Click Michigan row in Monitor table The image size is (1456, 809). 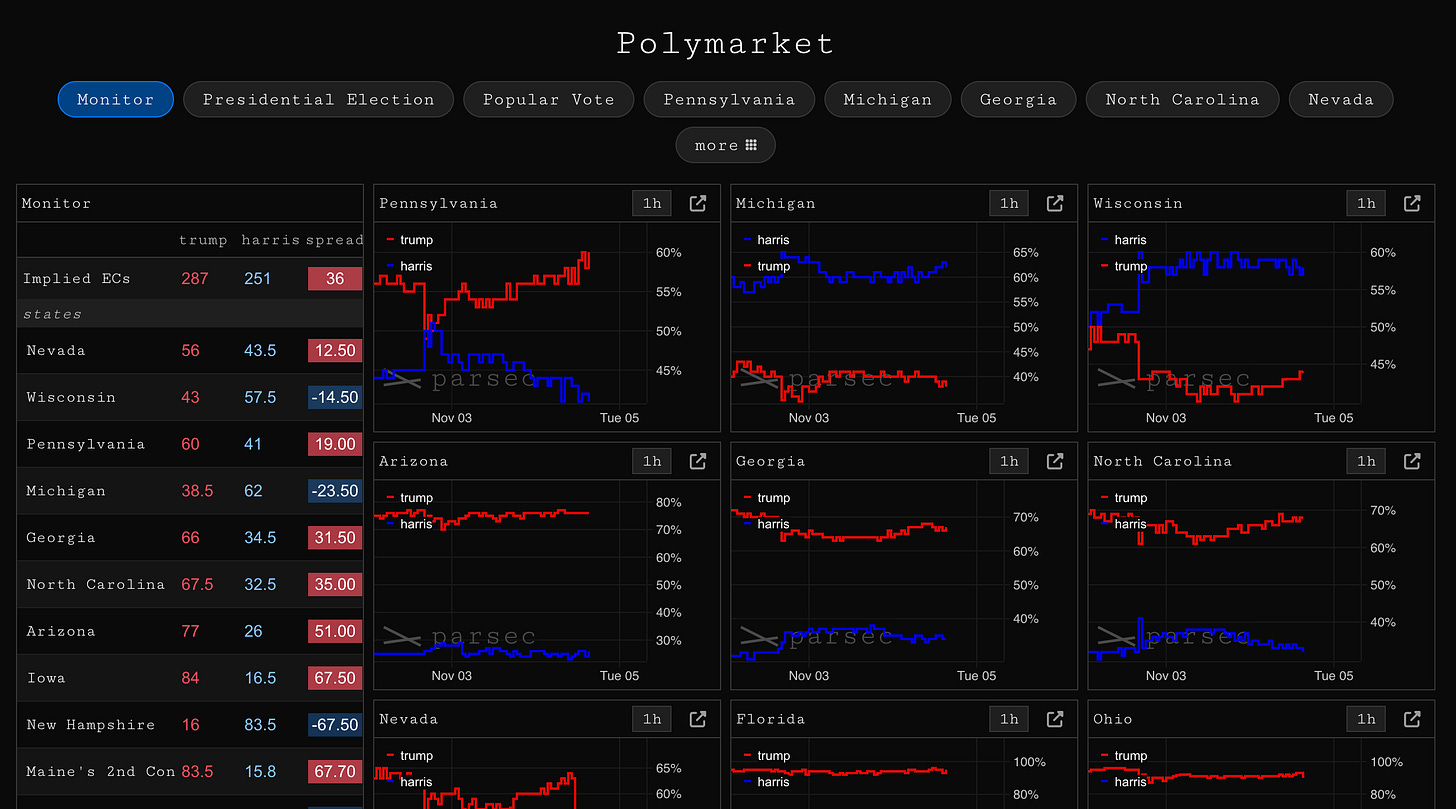coord(190,491)
